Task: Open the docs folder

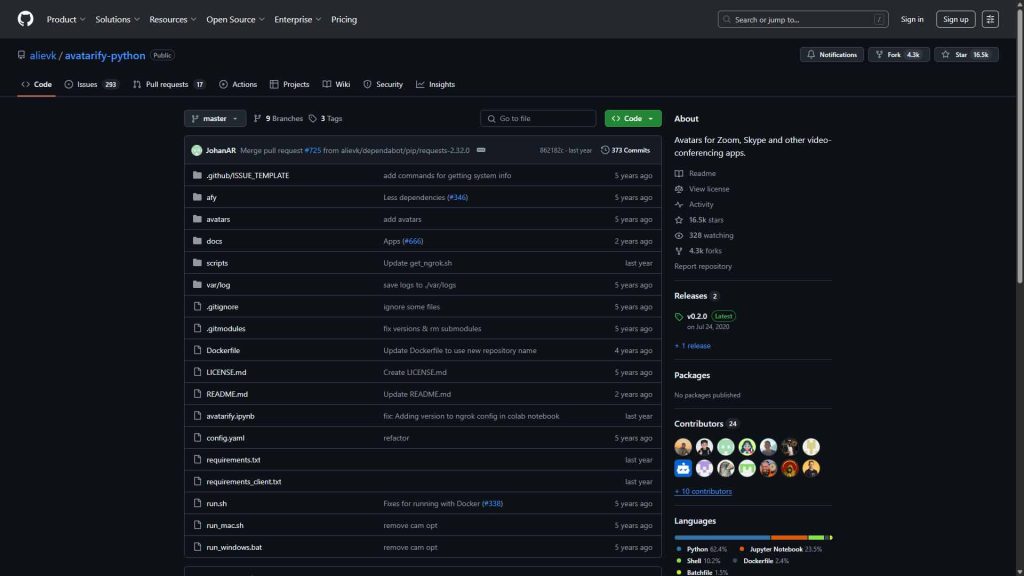Action: [214, 241]
